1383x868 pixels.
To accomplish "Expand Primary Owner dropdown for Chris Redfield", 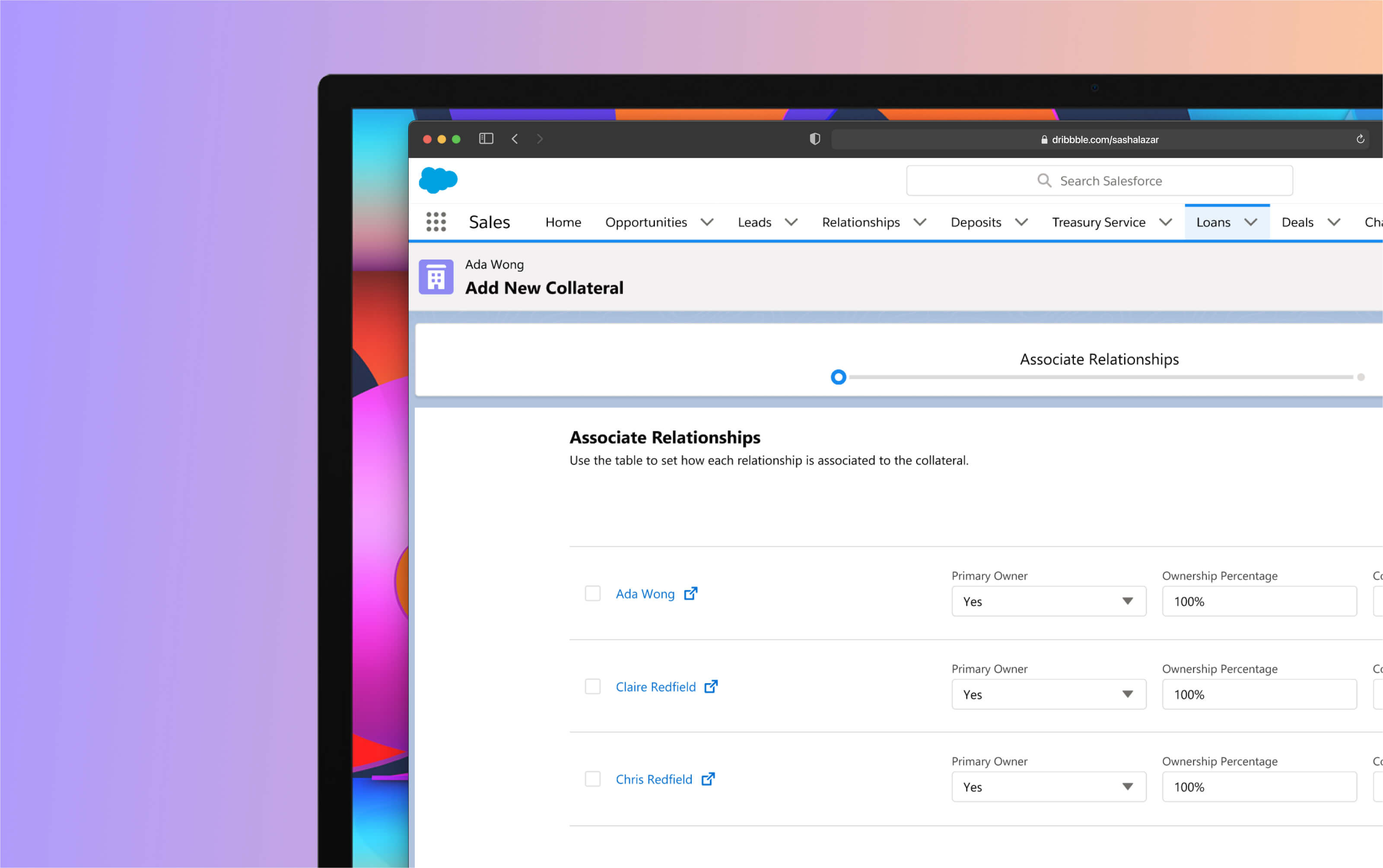I will click(x=1048, y=786).
